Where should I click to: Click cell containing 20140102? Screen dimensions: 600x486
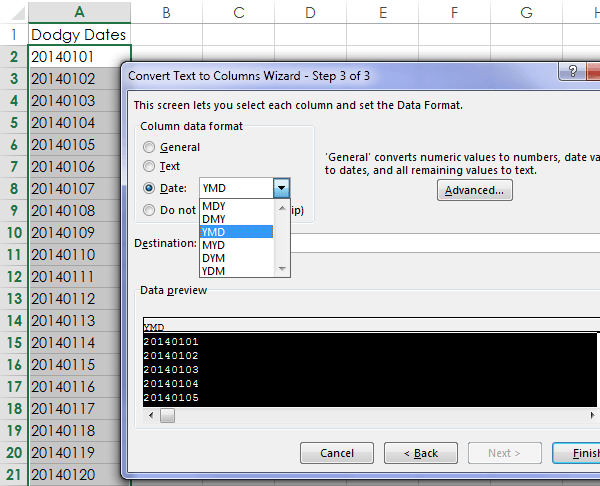tap(75, 78)
